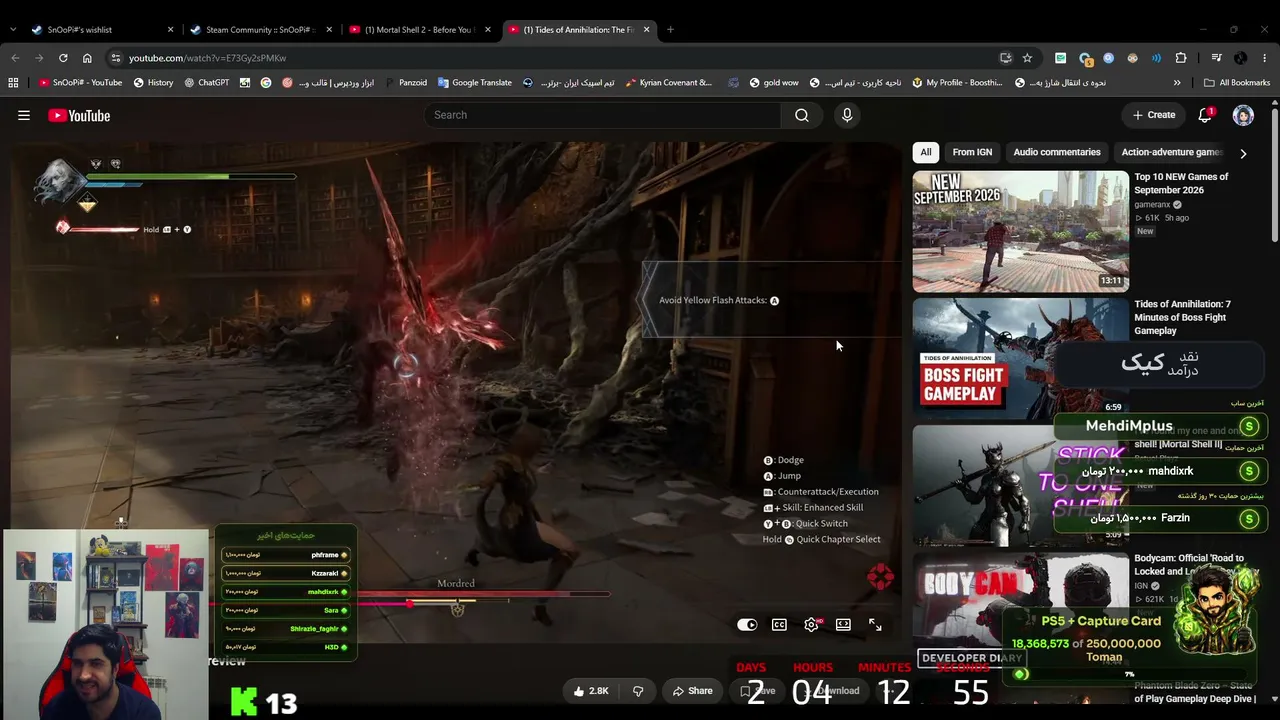Open the gameranx channel name
The width and height of the screenshot is (1280, 720).
coord(1153,204)
